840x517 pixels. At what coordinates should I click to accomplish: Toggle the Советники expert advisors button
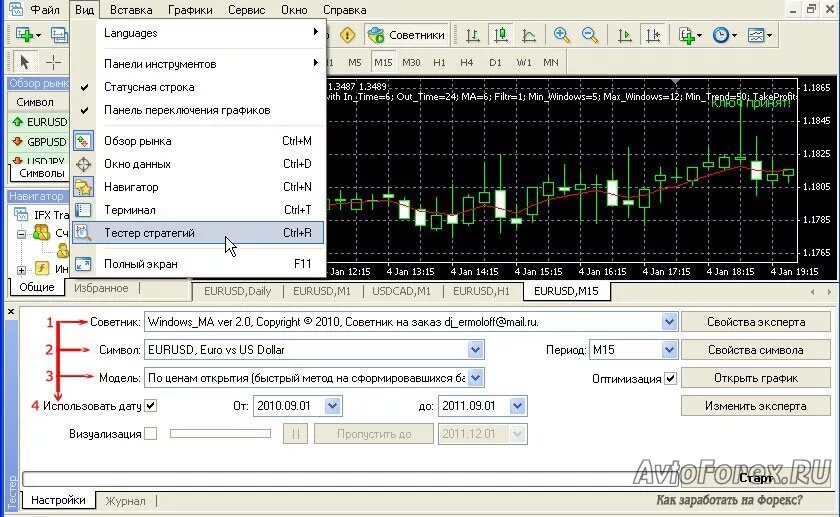click(408, 35)
